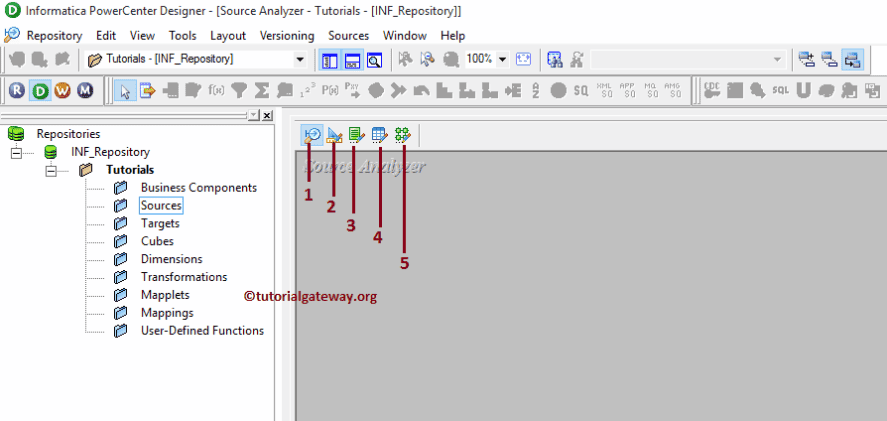Toggle the Output window toolbar button
Screen dimensions: 887x421
point(352,60)
